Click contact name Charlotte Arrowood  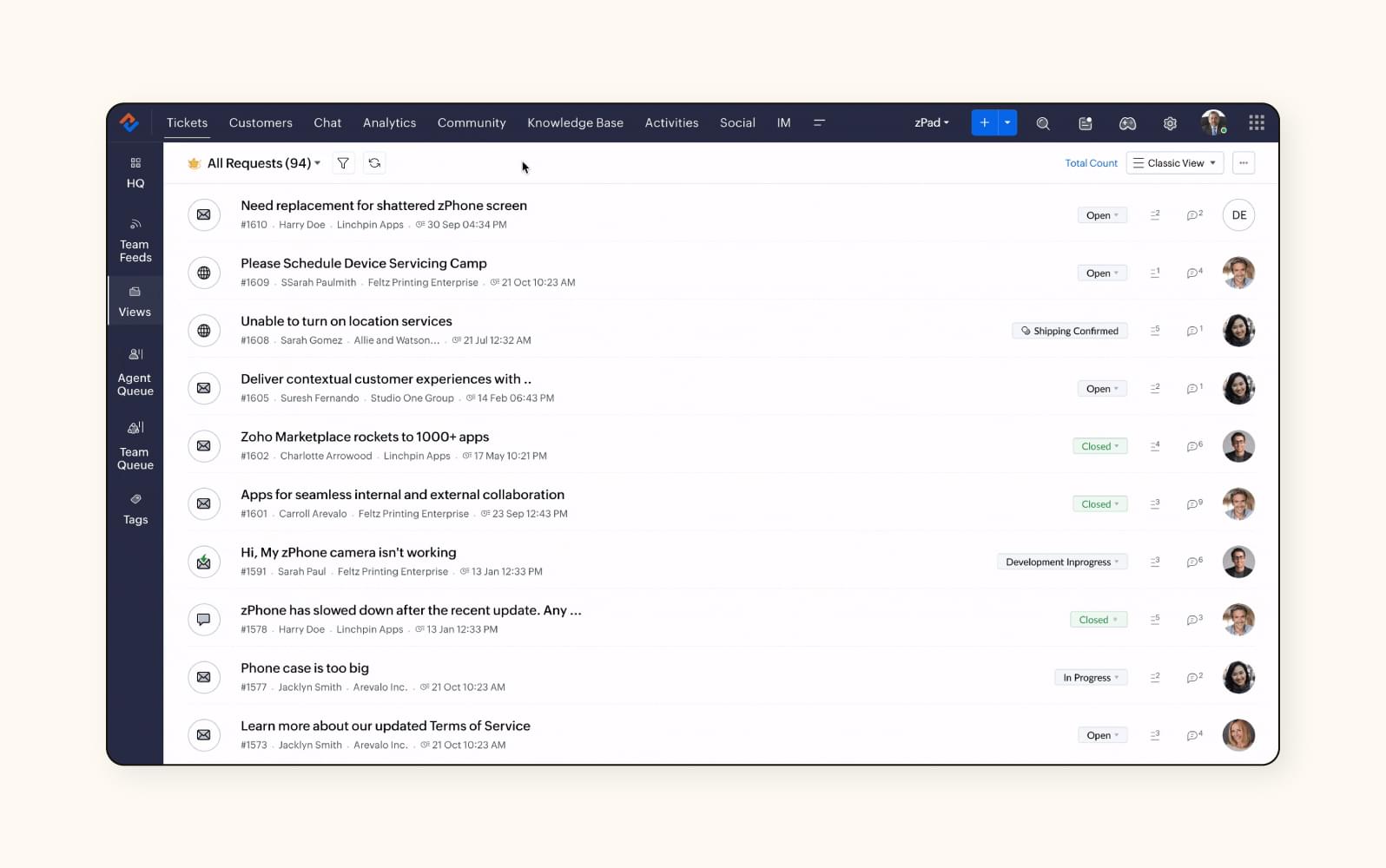326,456
